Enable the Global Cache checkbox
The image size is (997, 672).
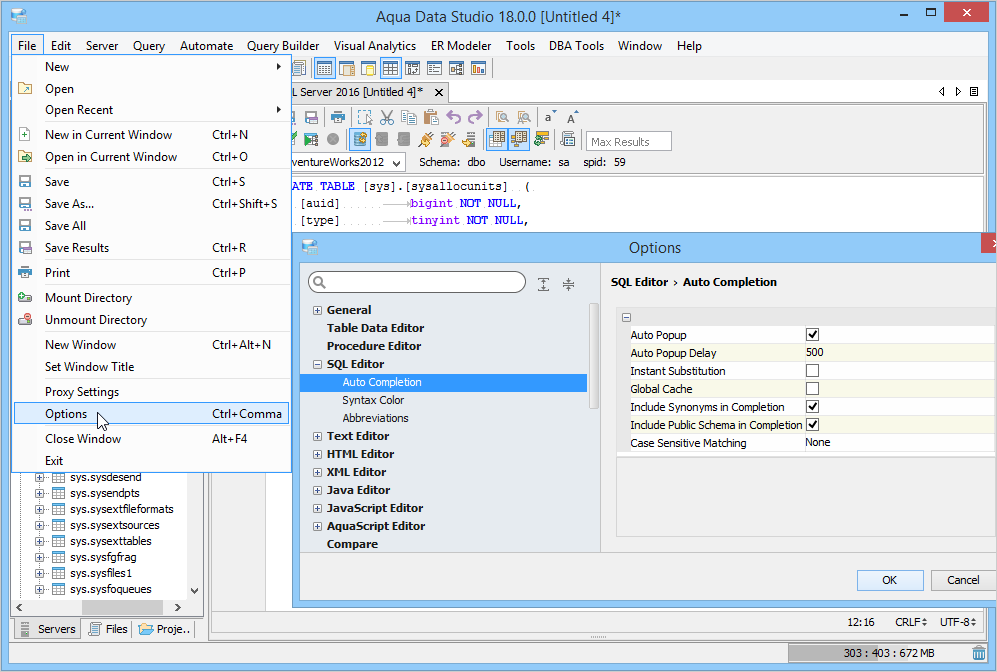click(812, 389)
